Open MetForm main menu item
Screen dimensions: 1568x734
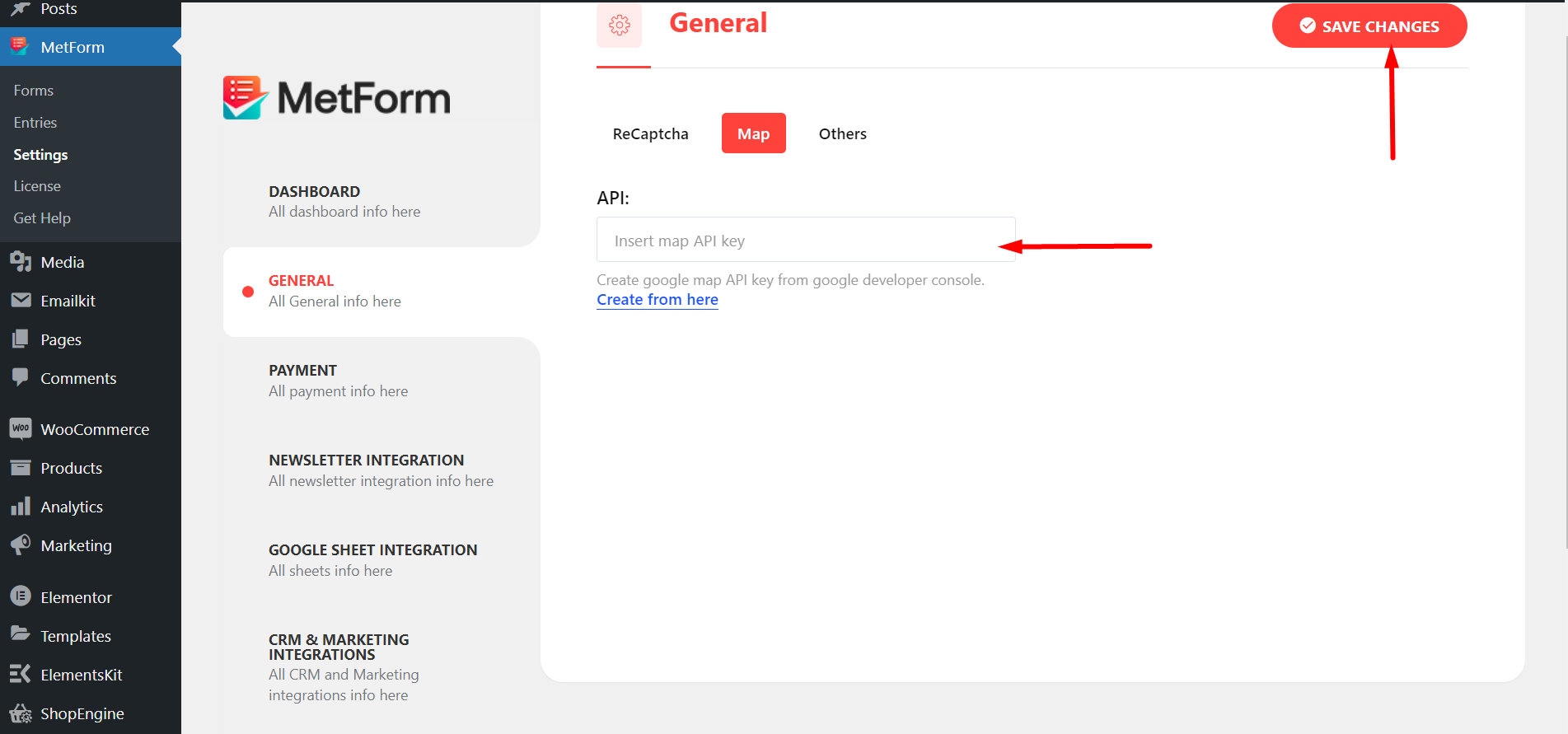(x=91, y=47)
